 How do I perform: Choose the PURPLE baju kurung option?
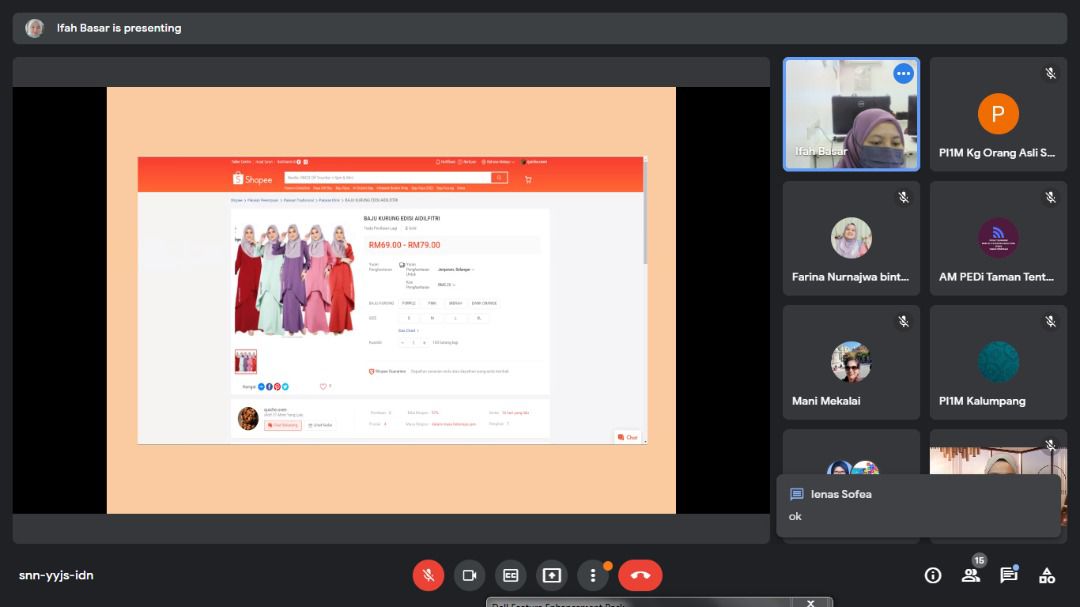click(408, 303)
